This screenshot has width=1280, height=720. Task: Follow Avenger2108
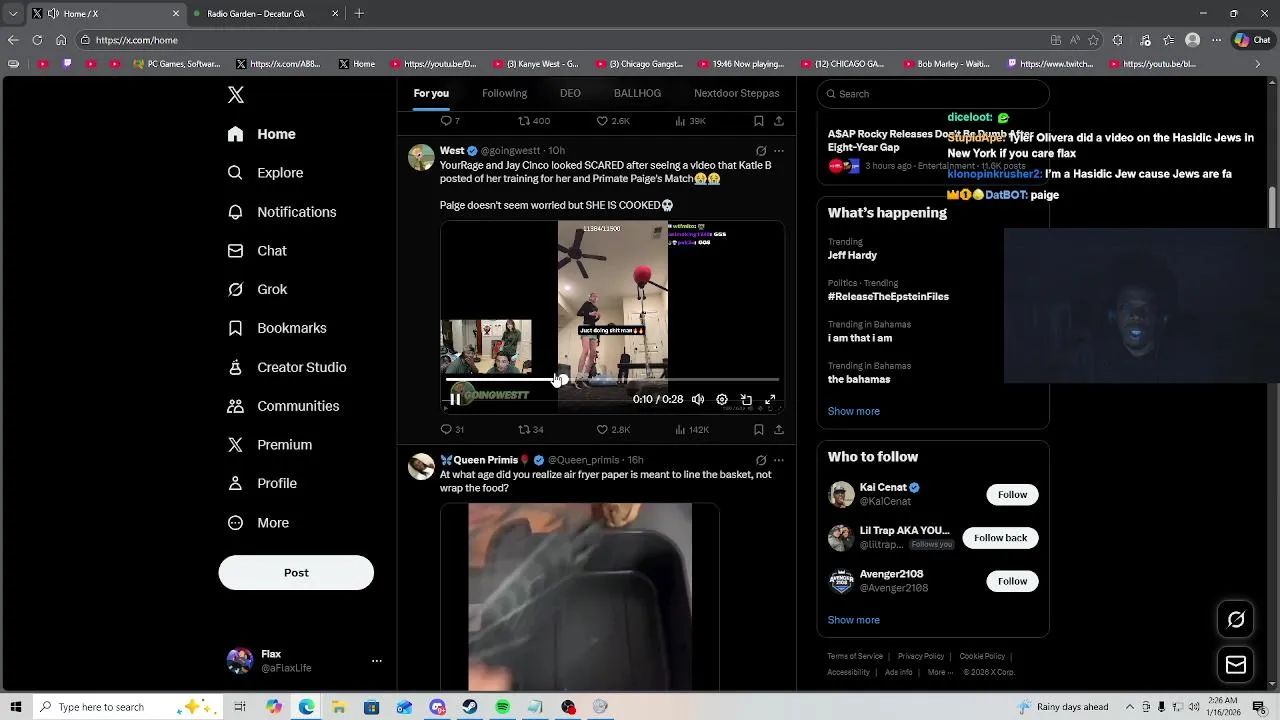(1012, 581)
